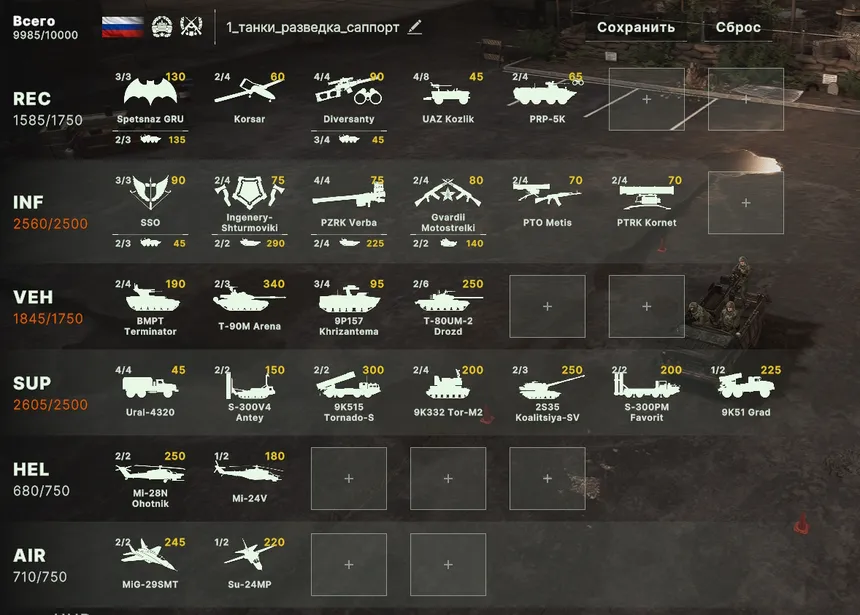Add unit in empty INF slot

click(x=746, y=202)
